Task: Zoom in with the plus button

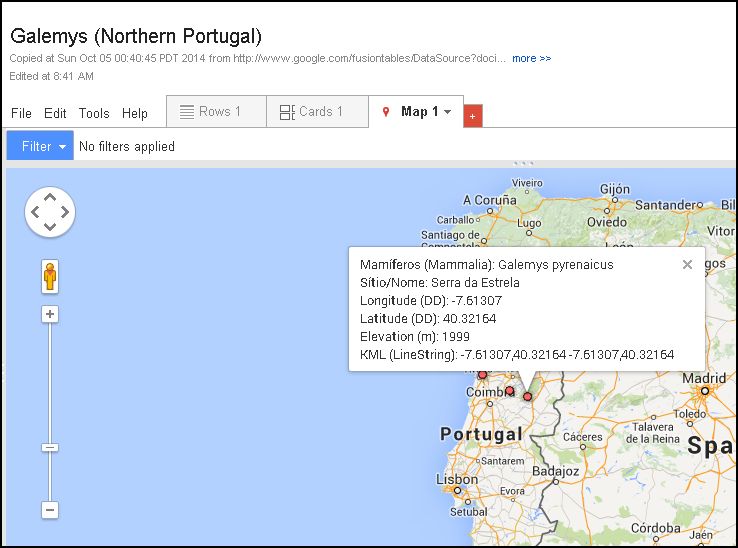Action: click(50, 314)
